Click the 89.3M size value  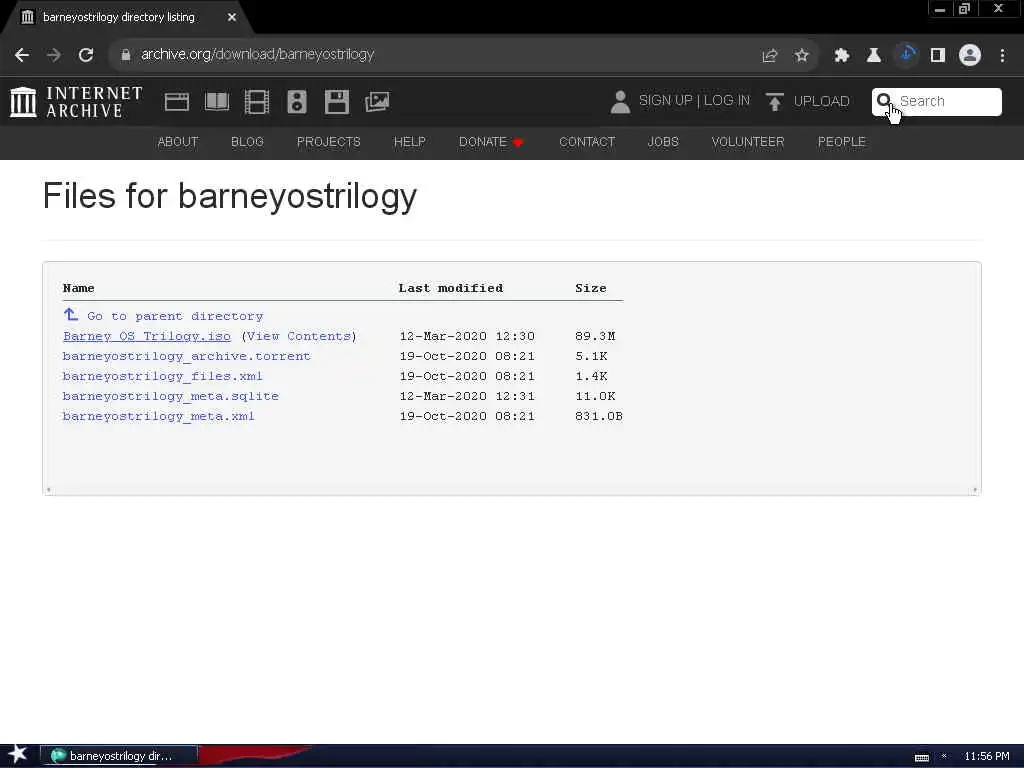click(595, 336)
